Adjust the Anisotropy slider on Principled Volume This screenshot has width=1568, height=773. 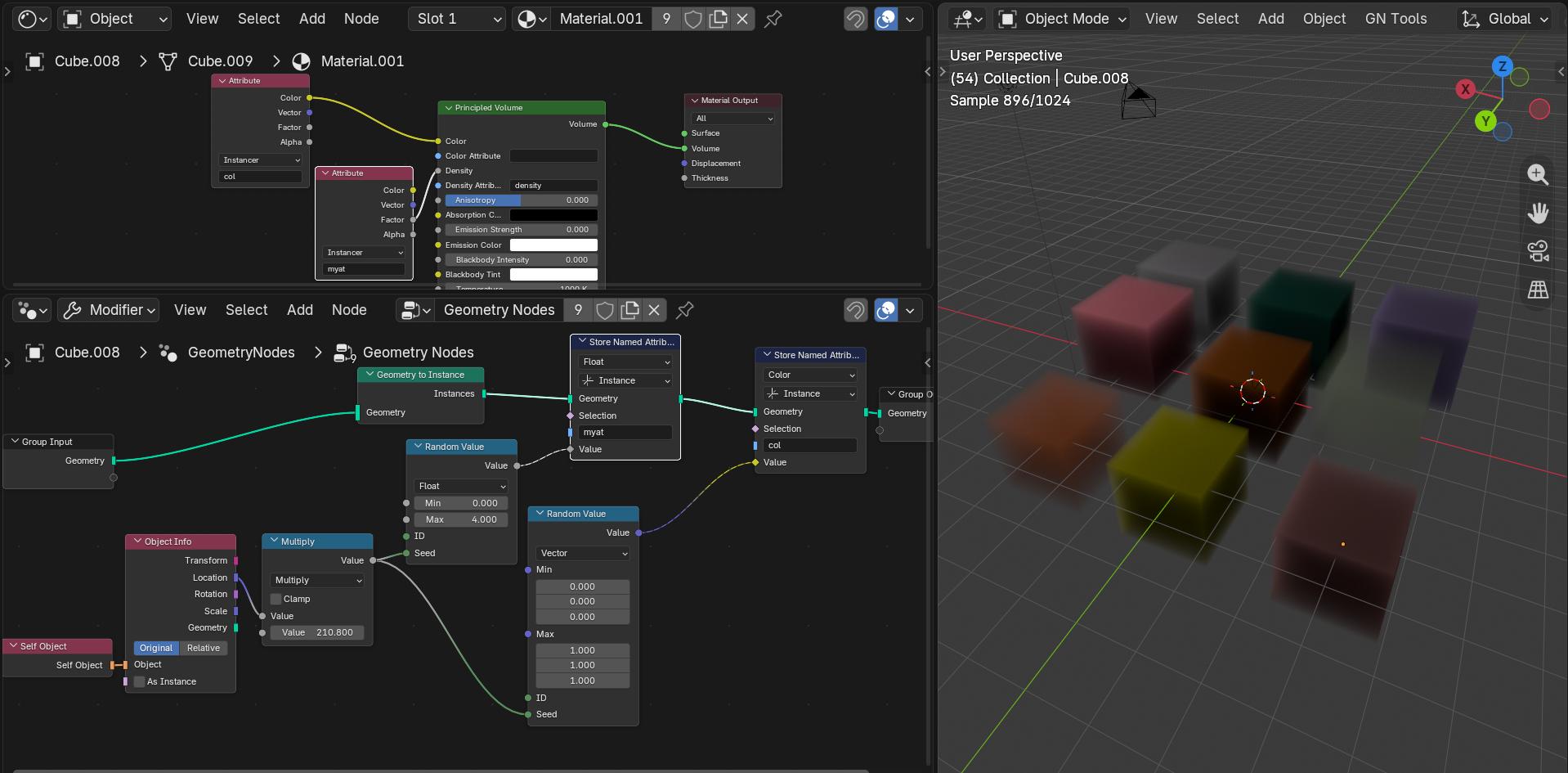pos(522,200)
